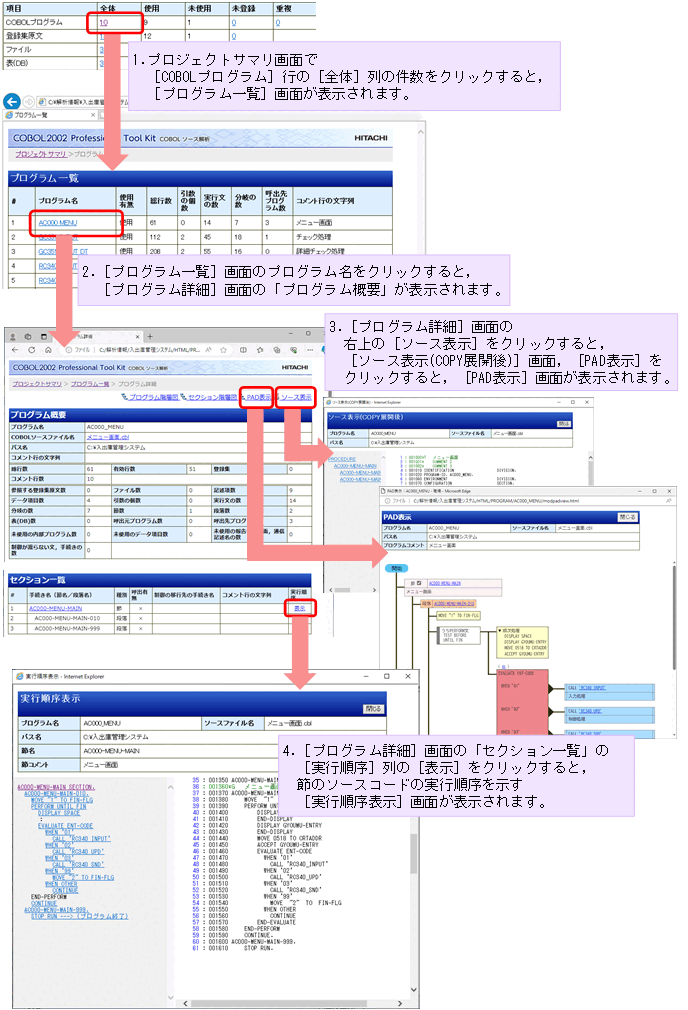
Task: Click the PAD表示 link
Action: (258, 397)
